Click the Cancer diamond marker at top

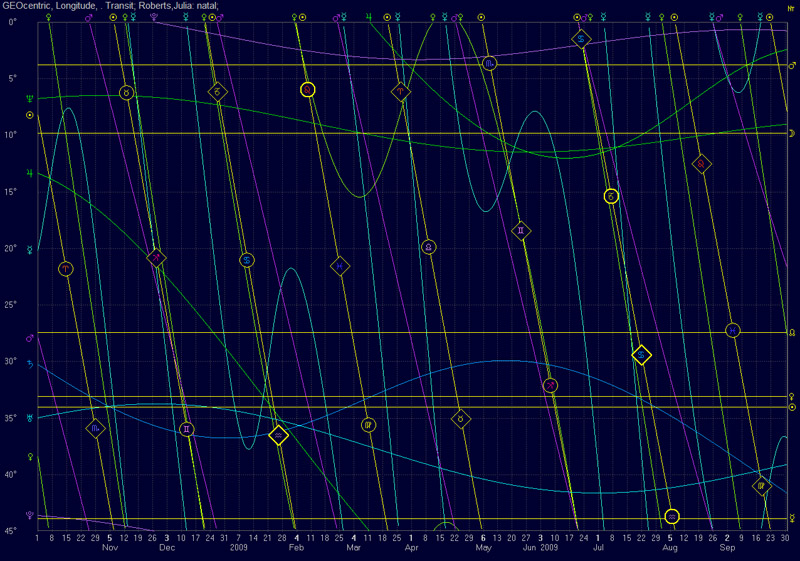pyautogui.click(x=581, y=39)
